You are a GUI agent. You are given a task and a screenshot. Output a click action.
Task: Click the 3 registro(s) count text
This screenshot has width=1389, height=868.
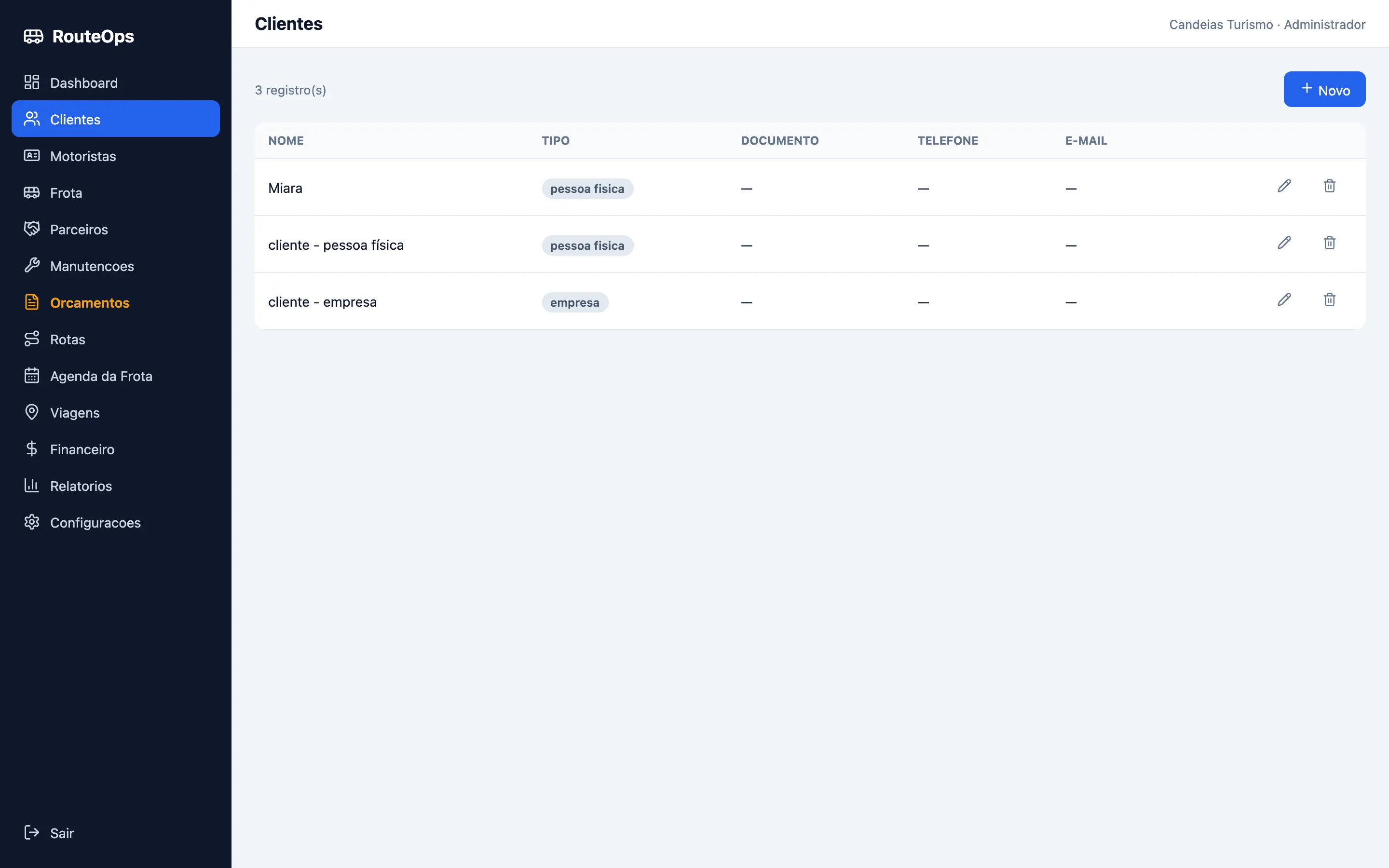click(x=290, y=90)
